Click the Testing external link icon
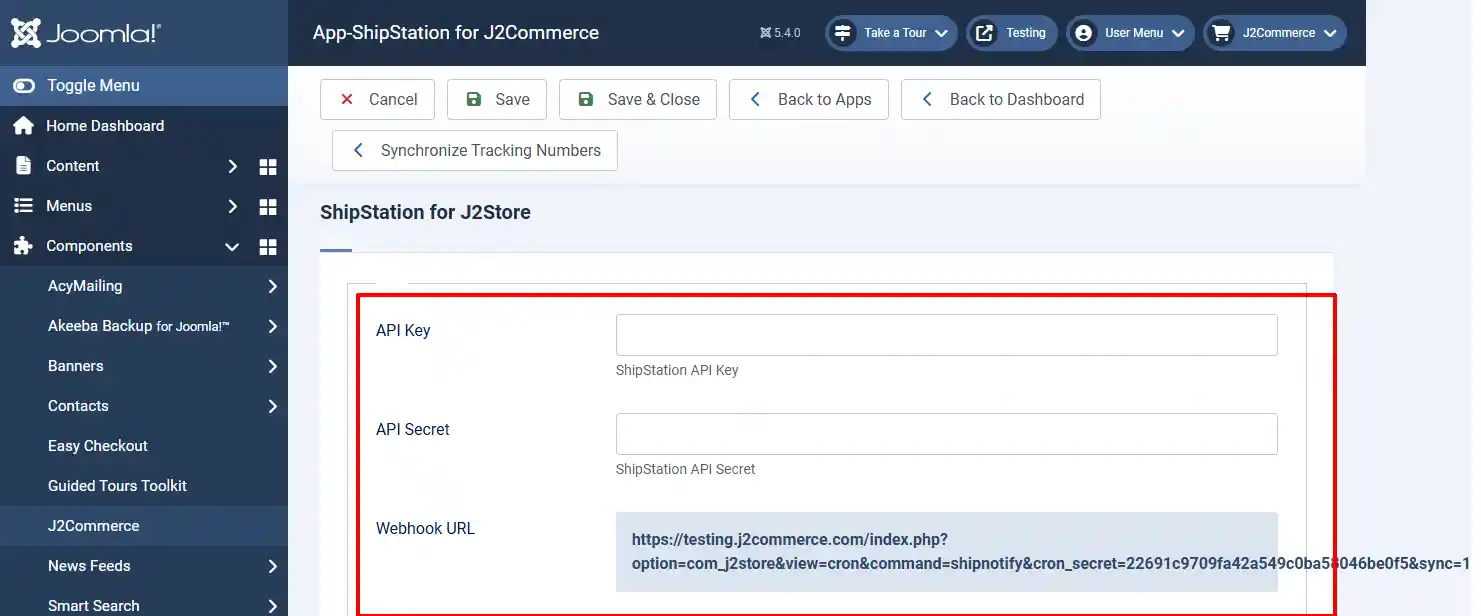The image size is (1481, 616). (x=985, y=33)
